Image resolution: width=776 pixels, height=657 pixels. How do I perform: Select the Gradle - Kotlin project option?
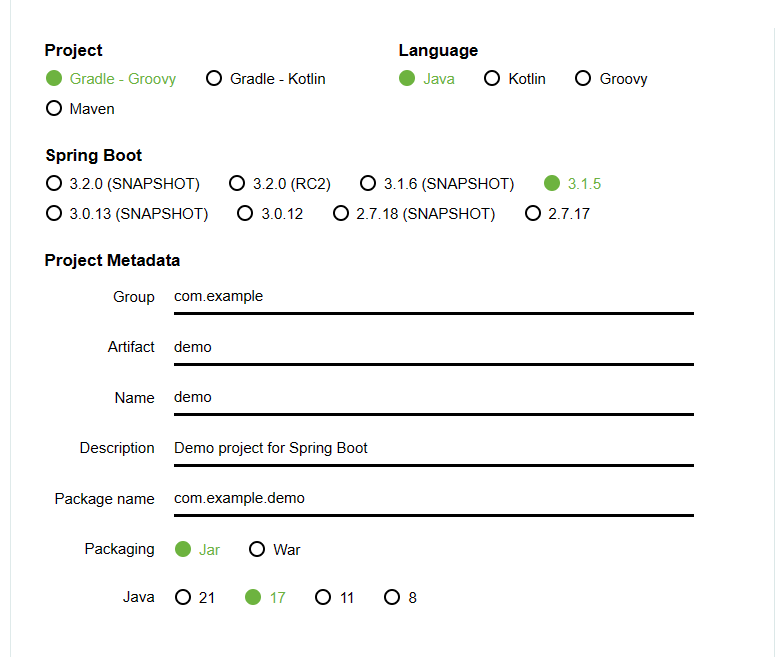tap(214, 79)
